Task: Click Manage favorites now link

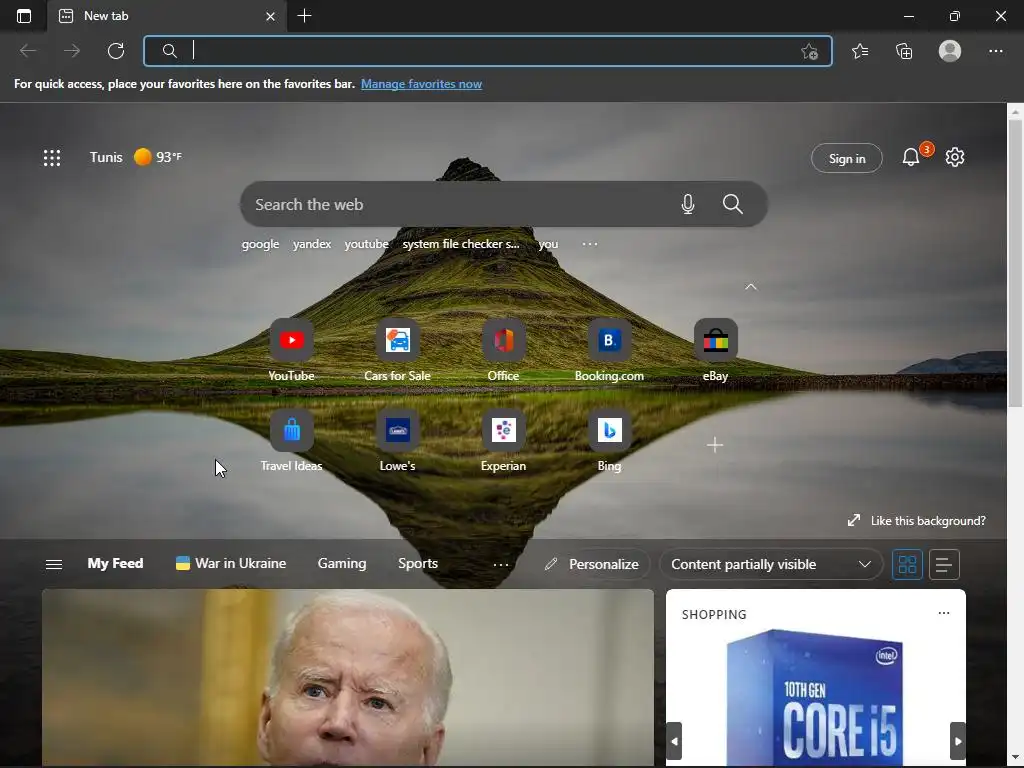Action: [421, 84]
